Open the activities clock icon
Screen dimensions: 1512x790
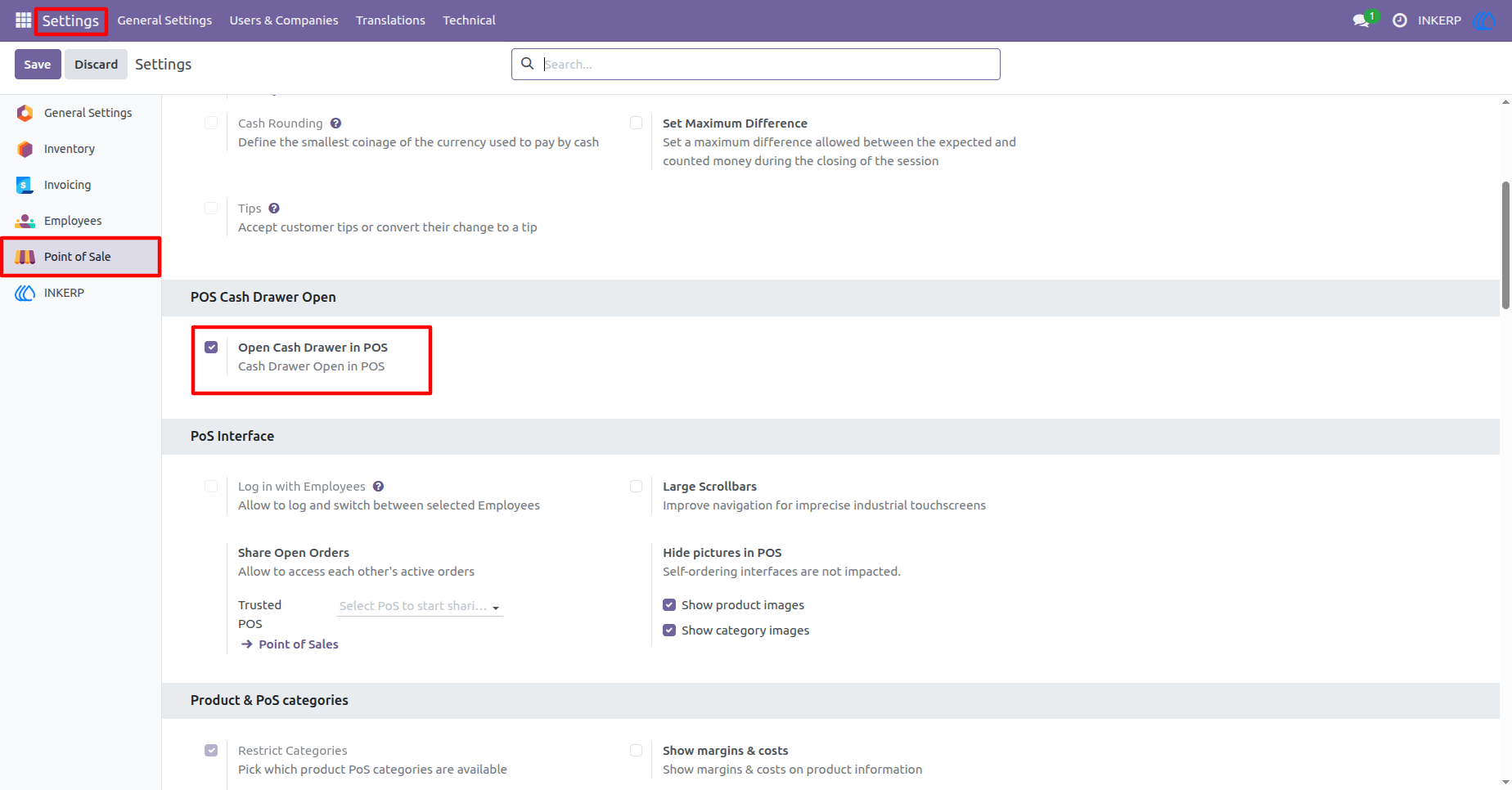point(1400,20)
